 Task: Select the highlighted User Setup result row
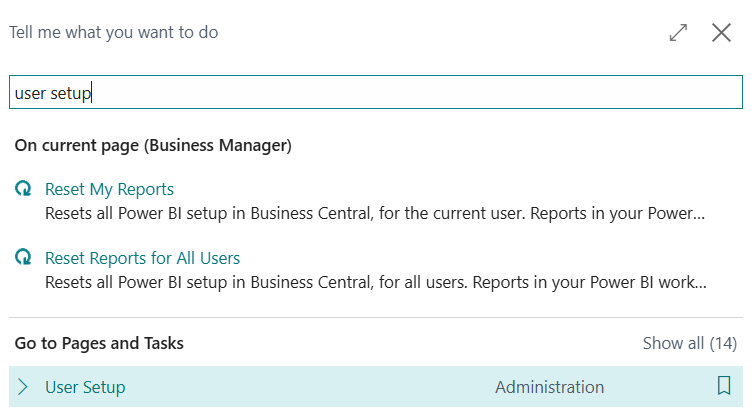[x=300, y=387]
